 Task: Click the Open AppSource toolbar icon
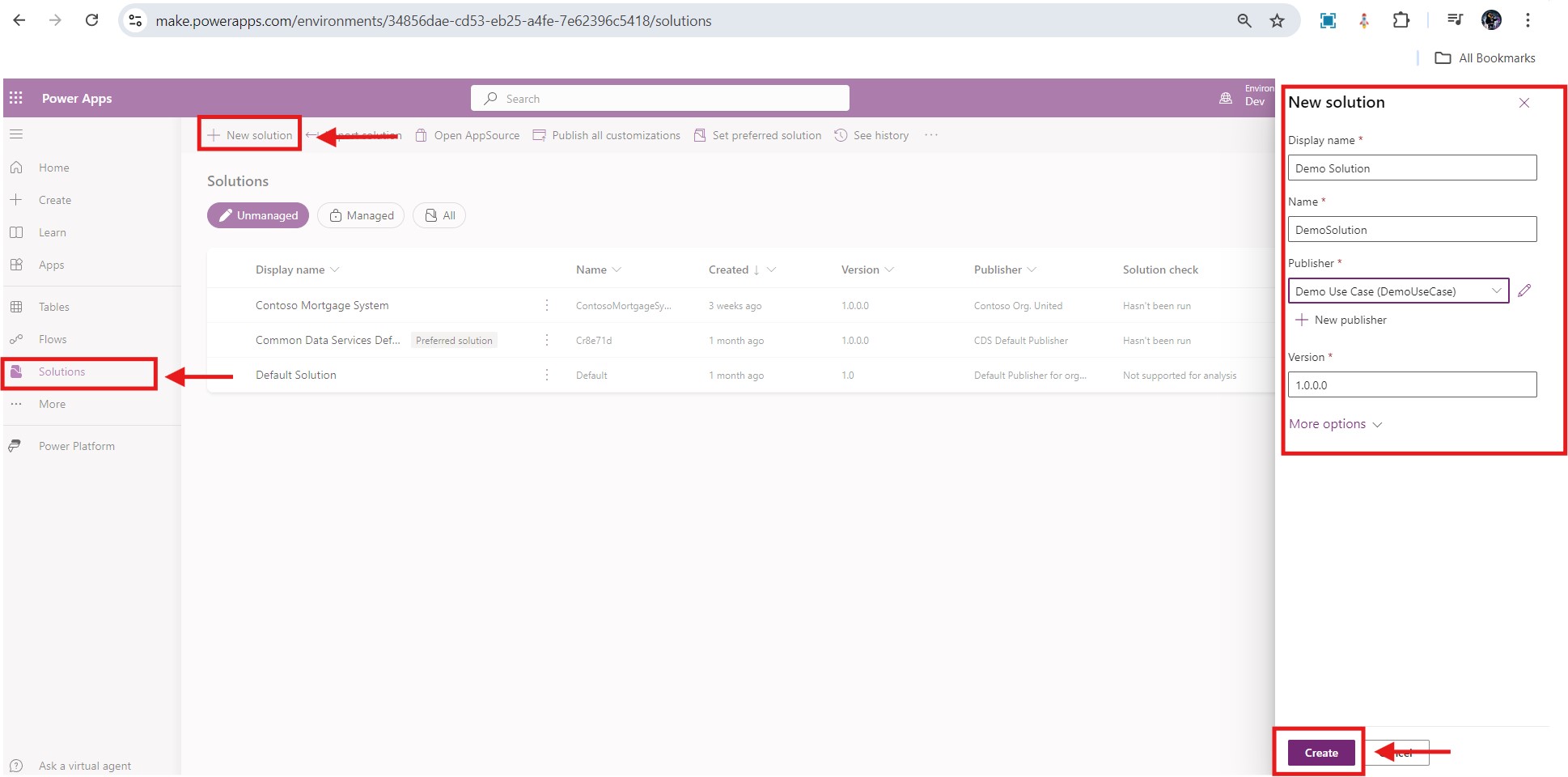coord(422,135)
